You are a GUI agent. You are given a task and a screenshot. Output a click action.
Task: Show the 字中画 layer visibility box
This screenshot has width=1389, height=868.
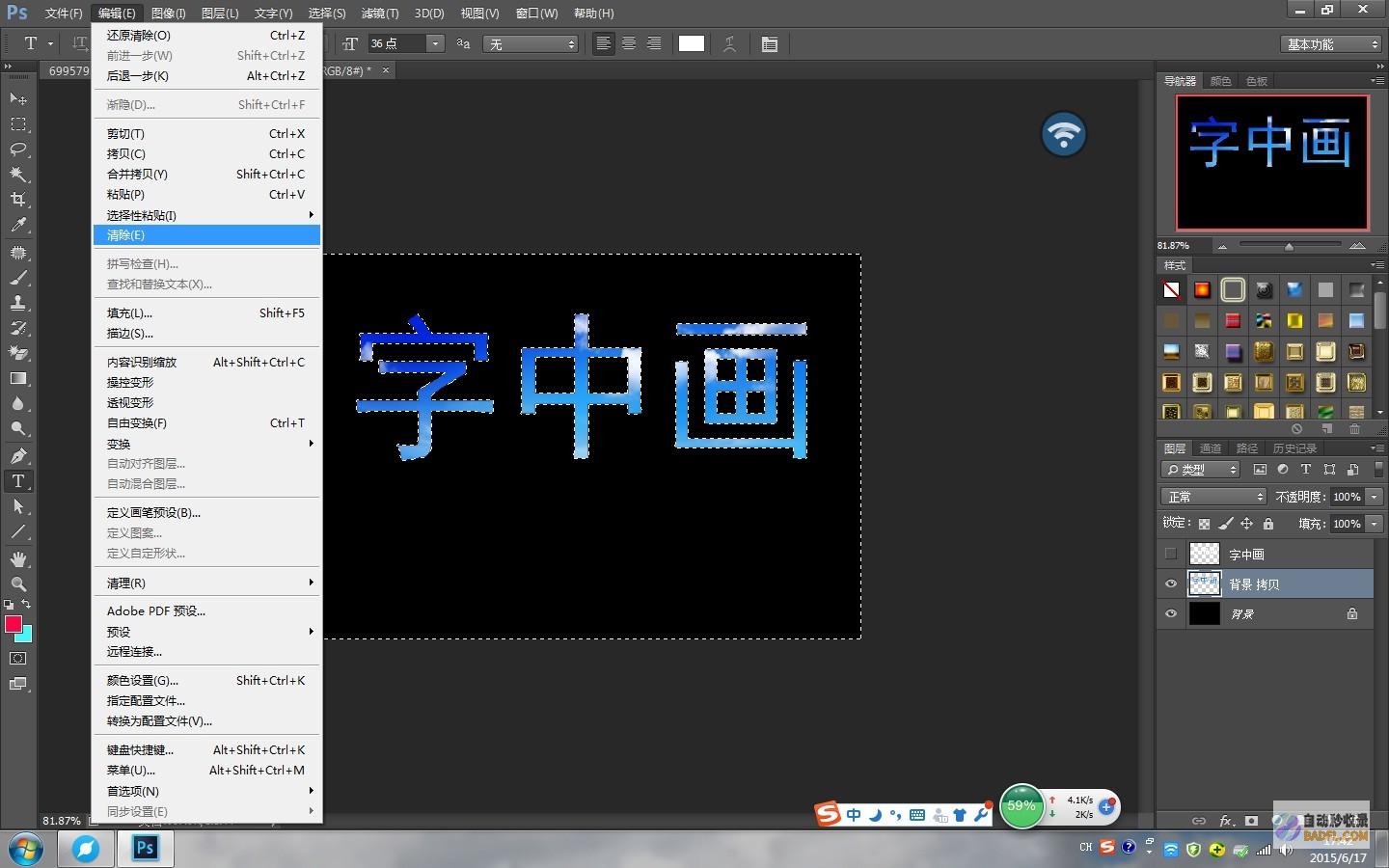click(x=1171, y=554)
